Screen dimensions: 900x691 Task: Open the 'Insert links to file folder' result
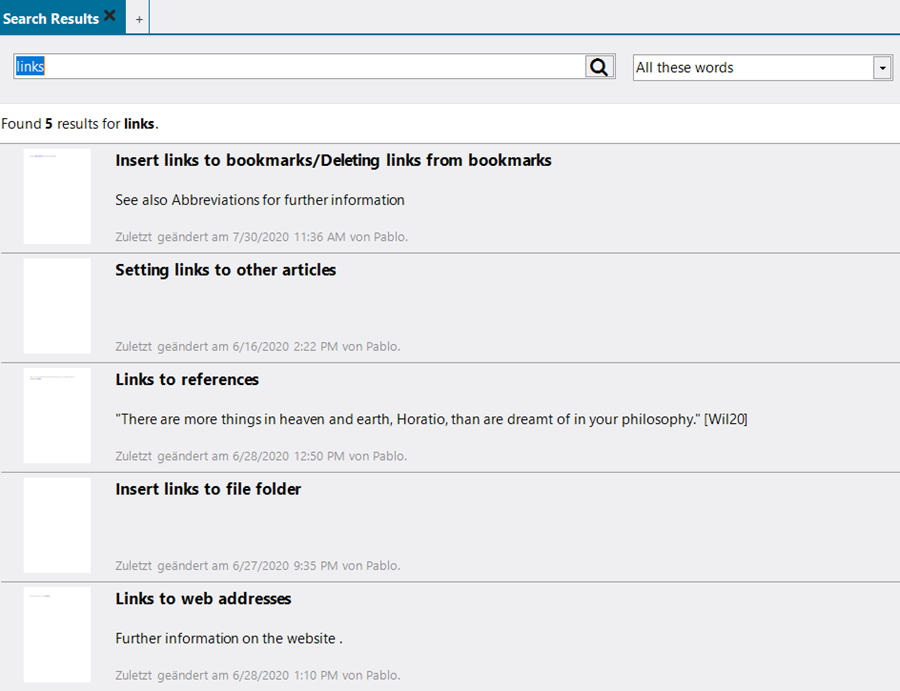(x=208, y=489)
